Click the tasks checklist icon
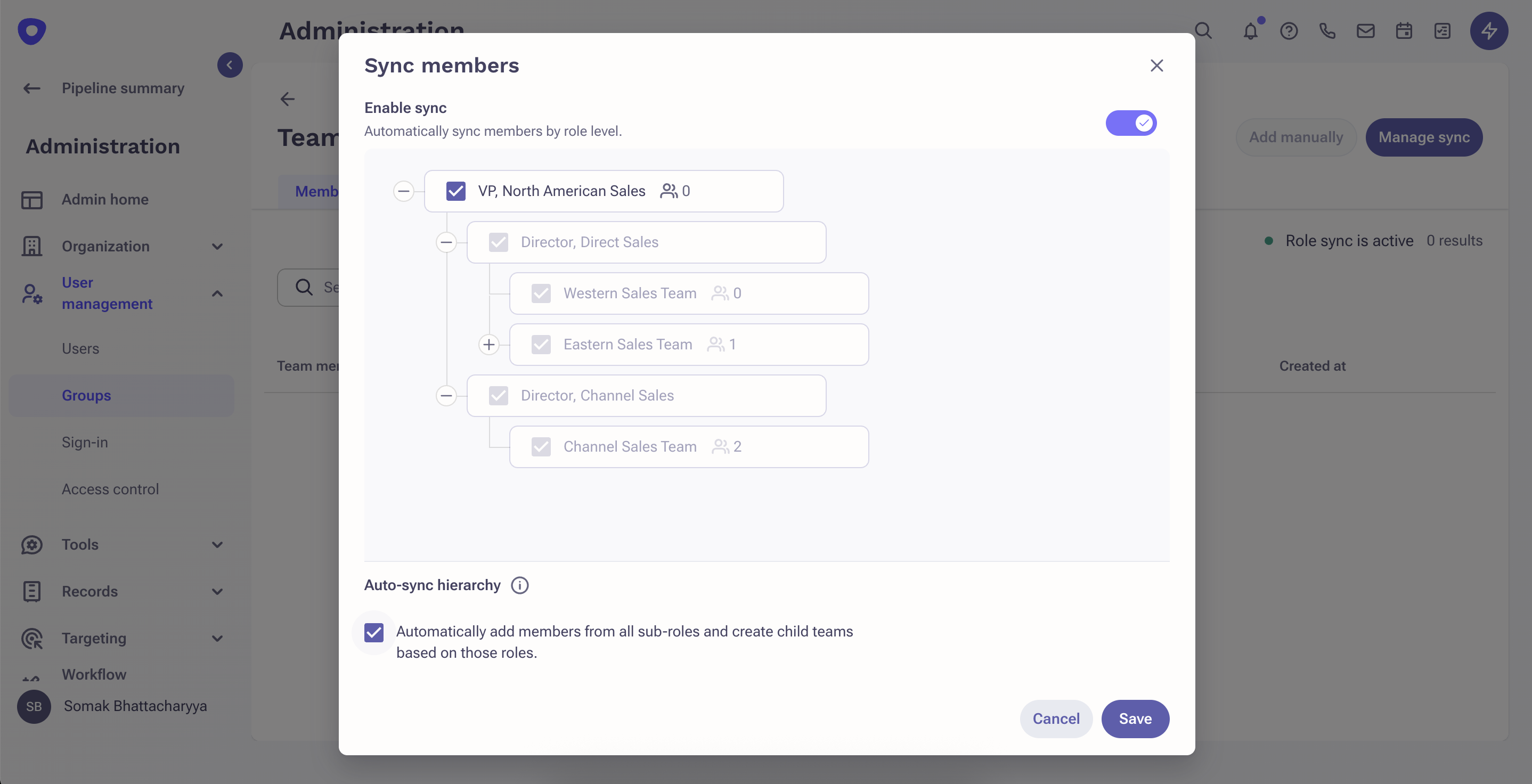 click(1442, 31)
